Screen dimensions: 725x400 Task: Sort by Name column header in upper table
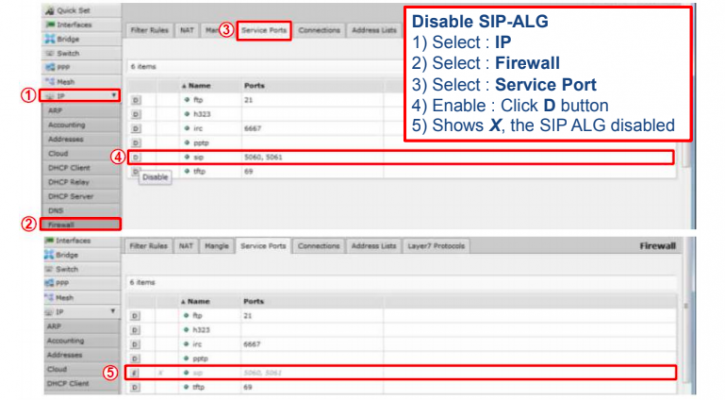198,87
